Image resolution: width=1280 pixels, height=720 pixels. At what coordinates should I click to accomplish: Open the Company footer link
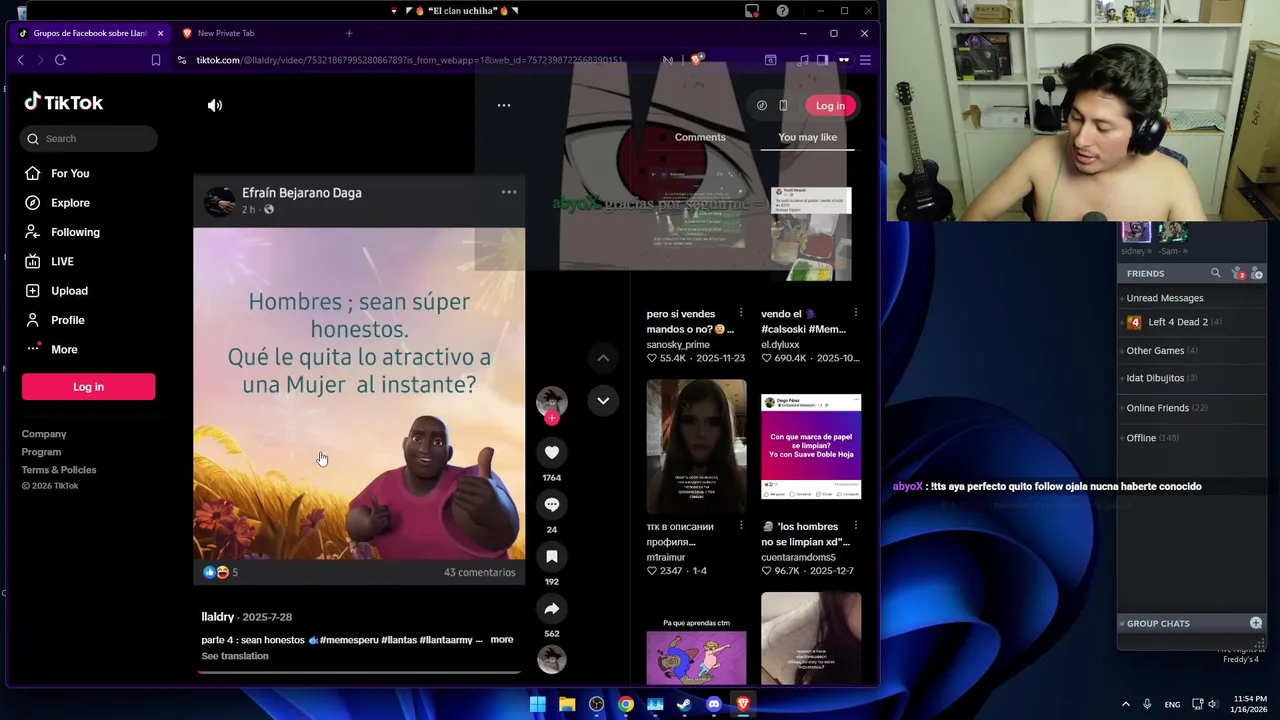click(x=44, y=434)
